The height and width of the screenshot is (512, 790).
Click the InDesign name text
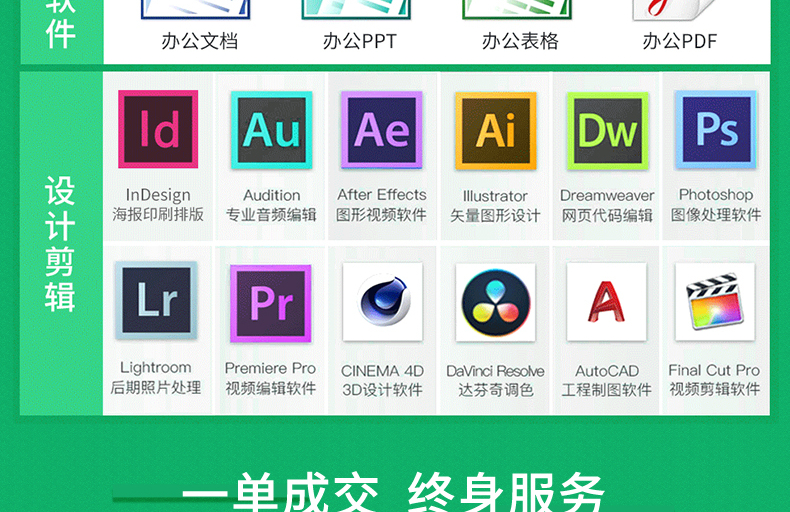pyautogui.click(x=158, y=195)
